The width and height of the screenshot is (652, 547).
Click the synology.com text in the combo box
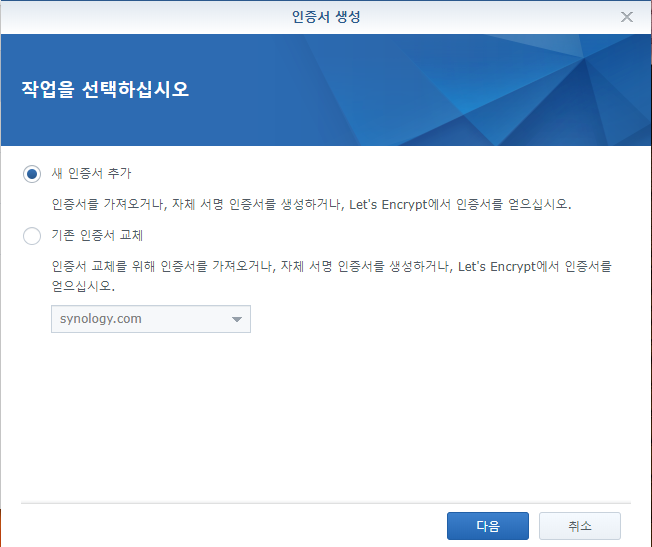[101, 319]
